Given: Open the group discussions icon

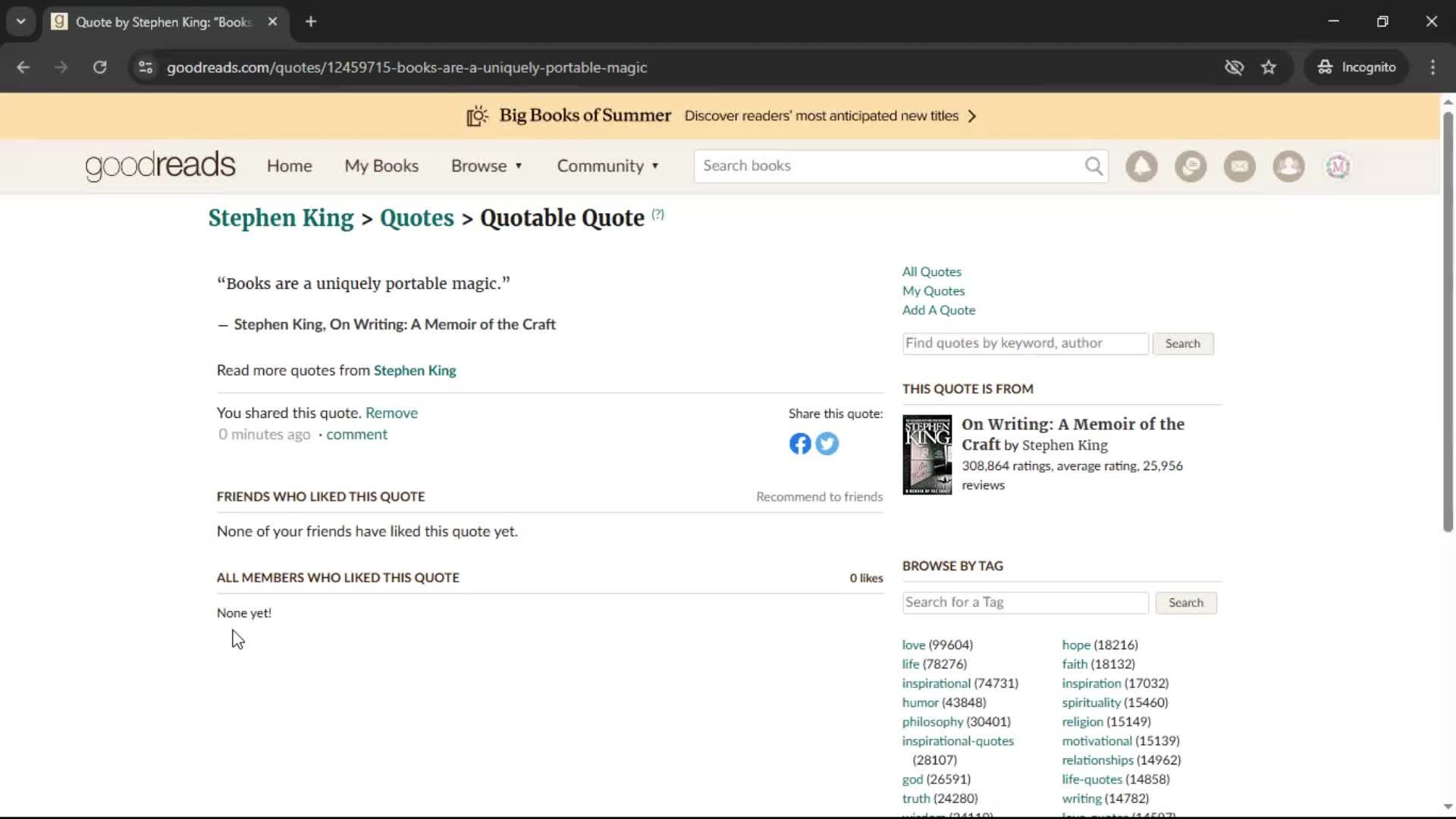Looking at the screenshot, I should pyautogui.click(x=1191, y=166).
